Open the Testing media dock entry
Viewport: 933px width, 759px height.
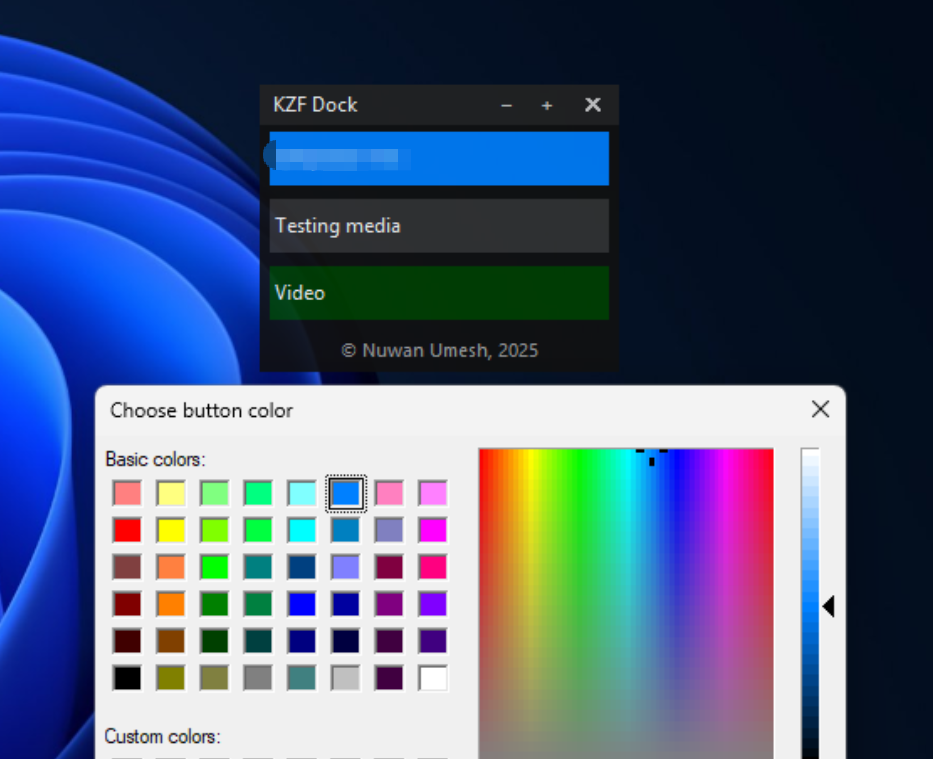click(439, 226)
